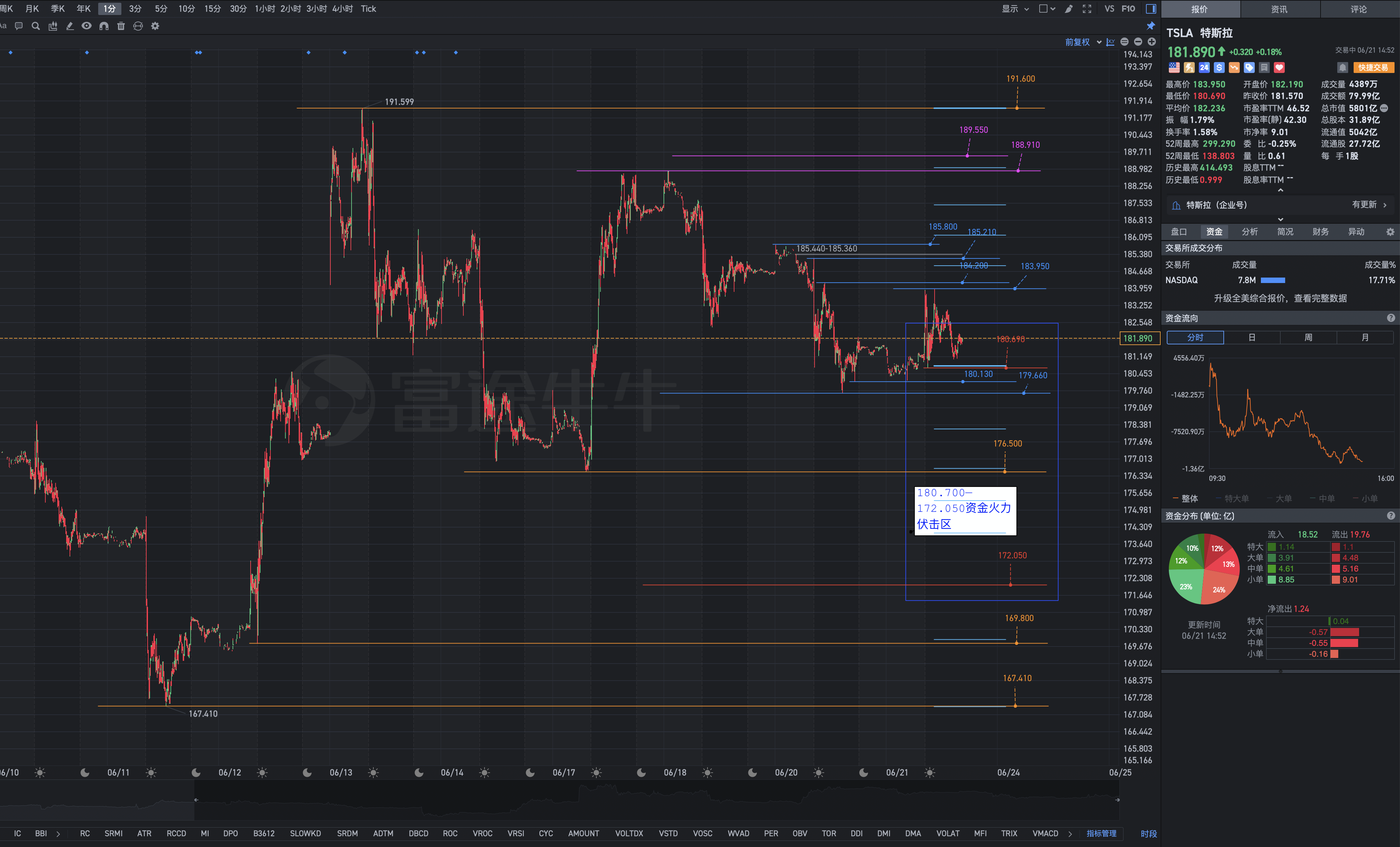Viewport: 1400px width, 847px height.
Task: Expand section with chevron below 特斯拉 企业号
Action: click(1281, 219)
